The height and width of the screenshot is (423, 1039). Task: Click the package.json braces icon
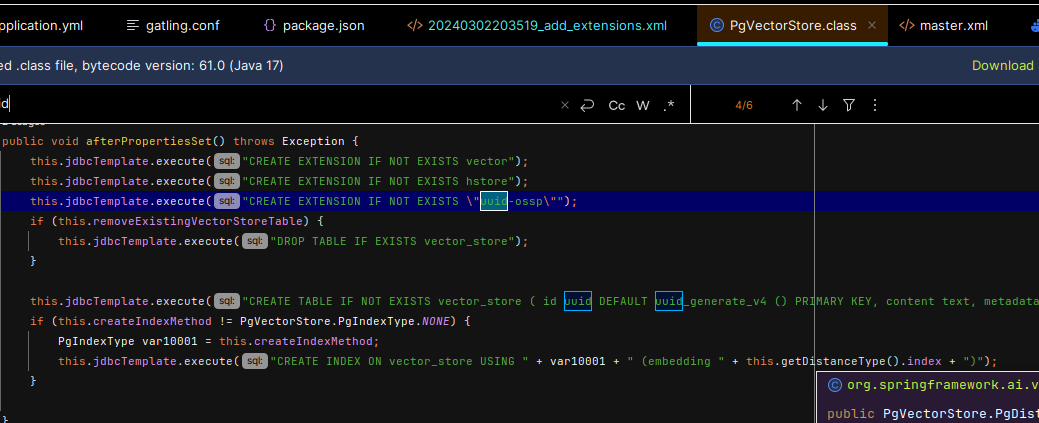click(x=270, y=25)
